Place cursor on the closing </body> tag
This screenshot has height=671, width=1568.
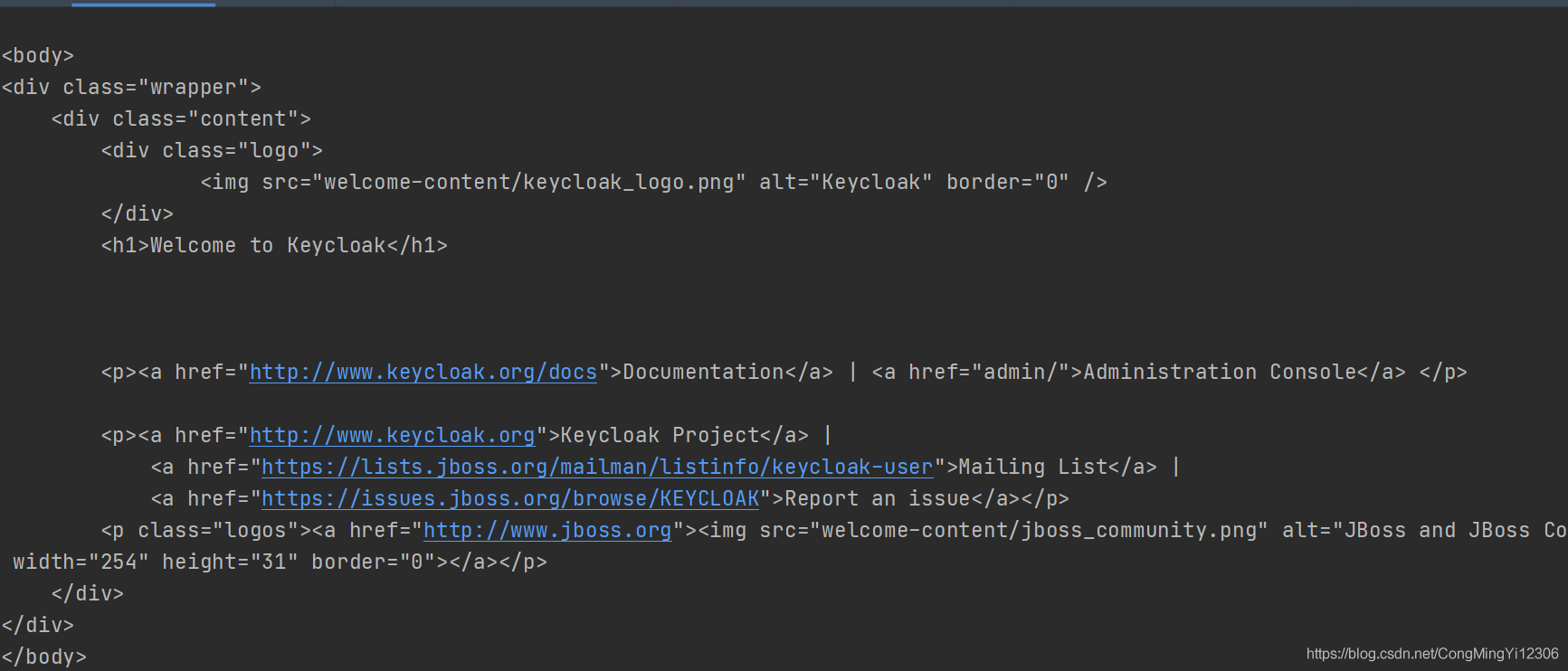click(x=44, y=657)
